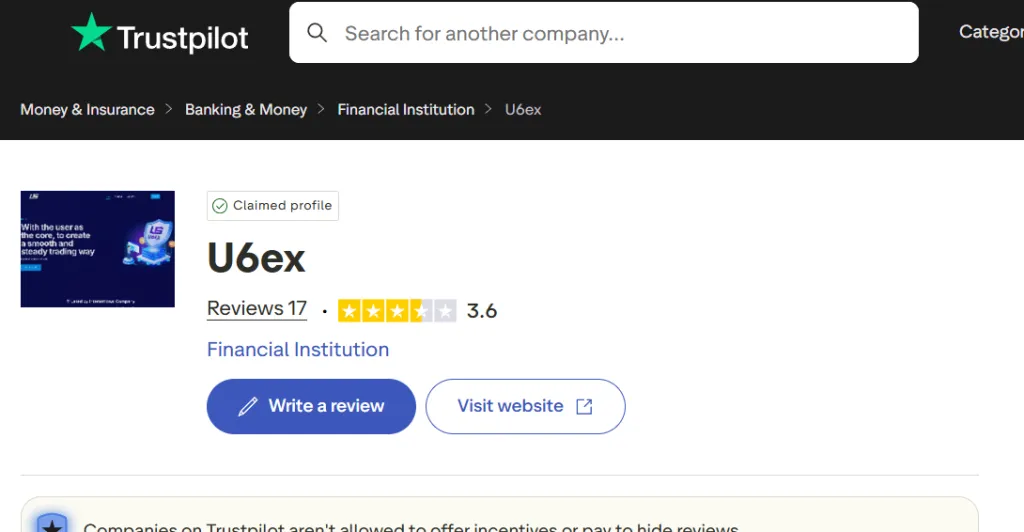
Task: Open the U6ex company screenshot thumbnail
Action: coord(98,249)
